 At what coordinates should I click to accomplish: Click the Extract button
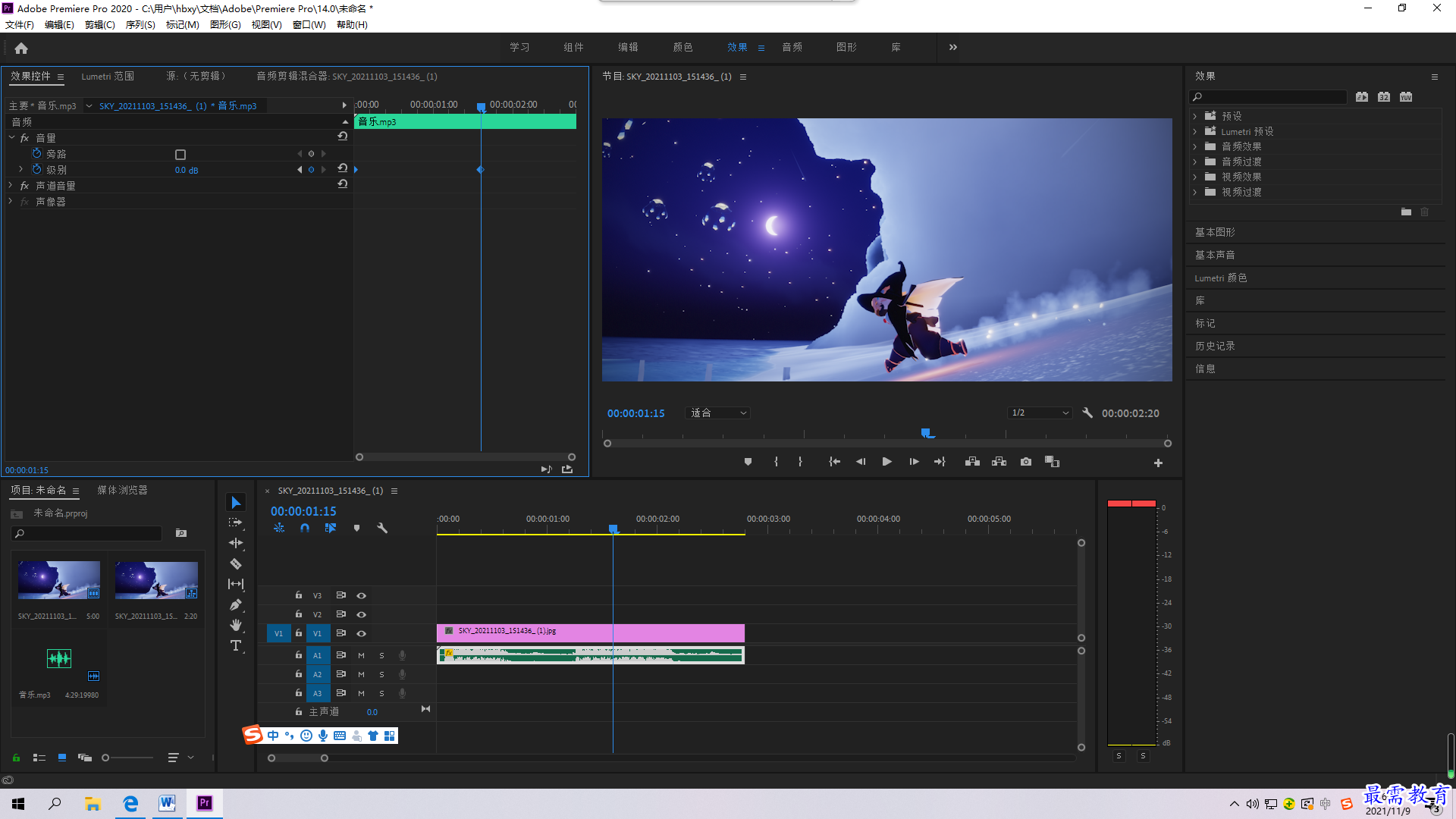pos(999,462)
